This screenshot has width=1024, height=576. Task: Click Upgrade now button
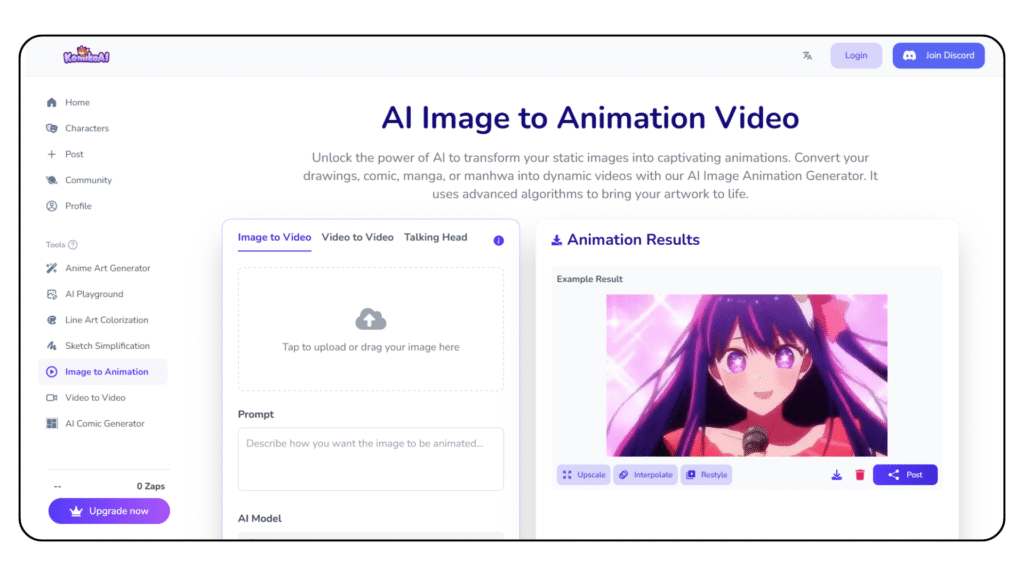[x=109, y=511]
